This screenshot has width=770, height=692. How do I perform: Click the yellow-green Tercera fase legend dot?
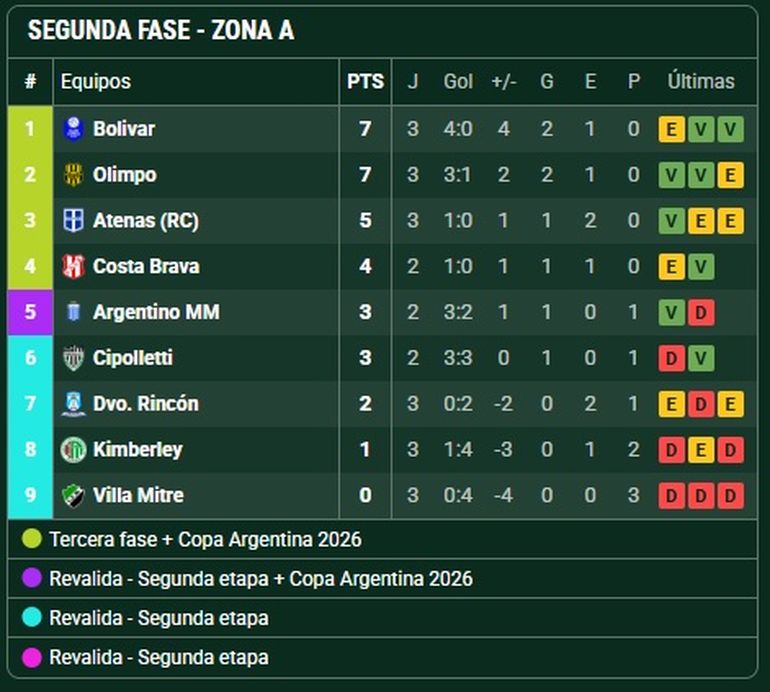32,539
